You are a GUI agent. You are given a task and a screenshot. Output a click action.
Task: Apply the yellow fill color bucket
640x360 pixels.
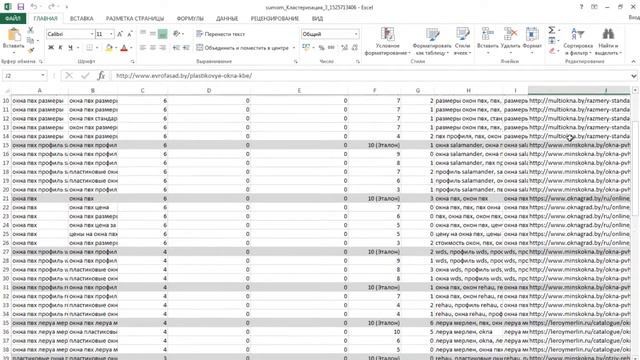pos(109,48)
